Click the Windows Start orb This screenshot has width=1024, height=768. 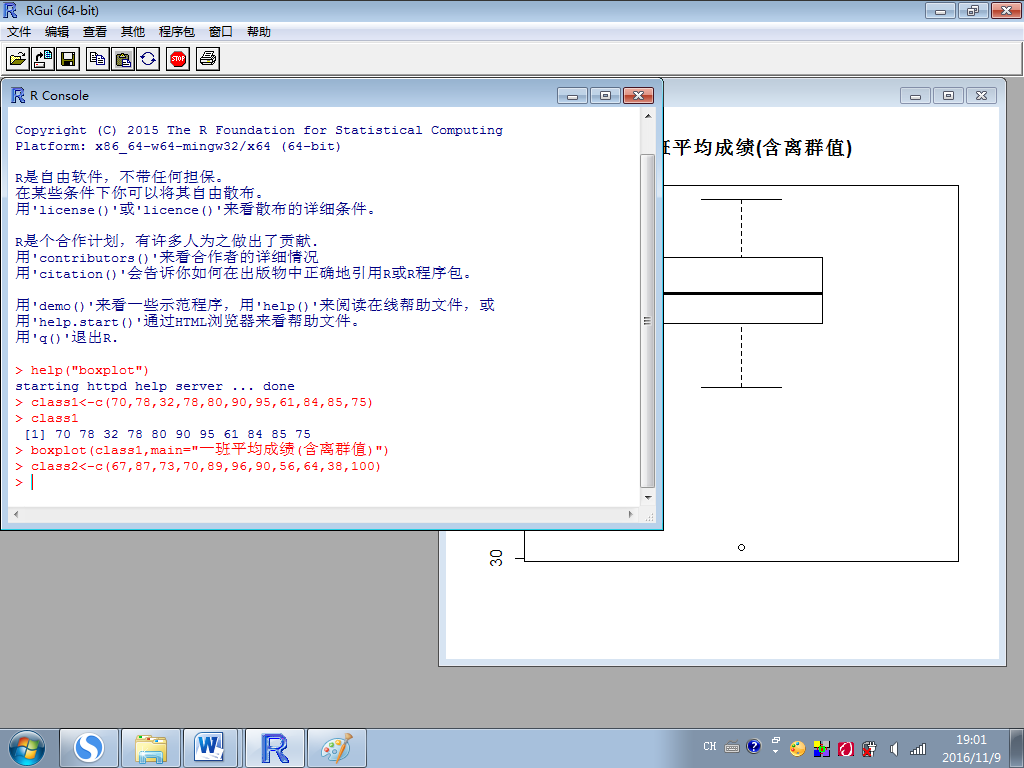click(27, 748)
